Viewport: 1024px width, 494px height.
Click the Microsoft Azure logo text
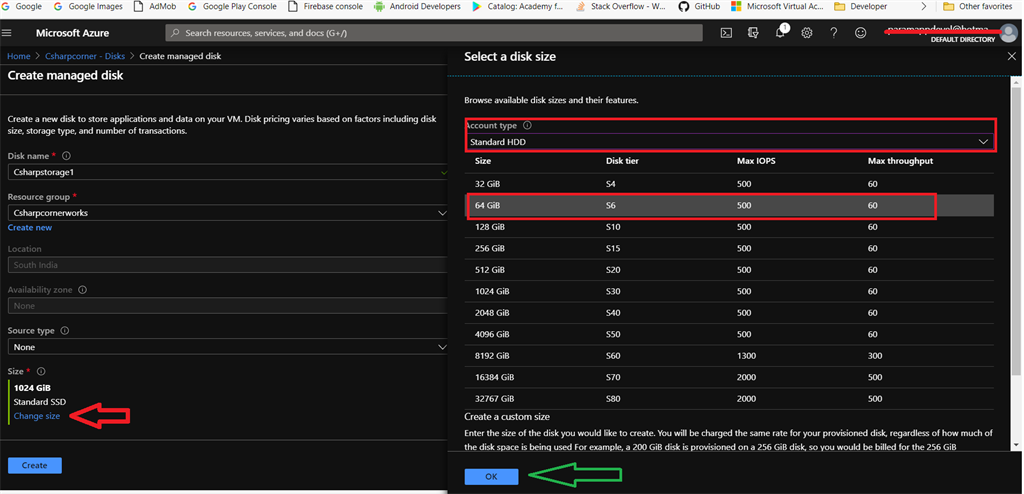[72, 33]
